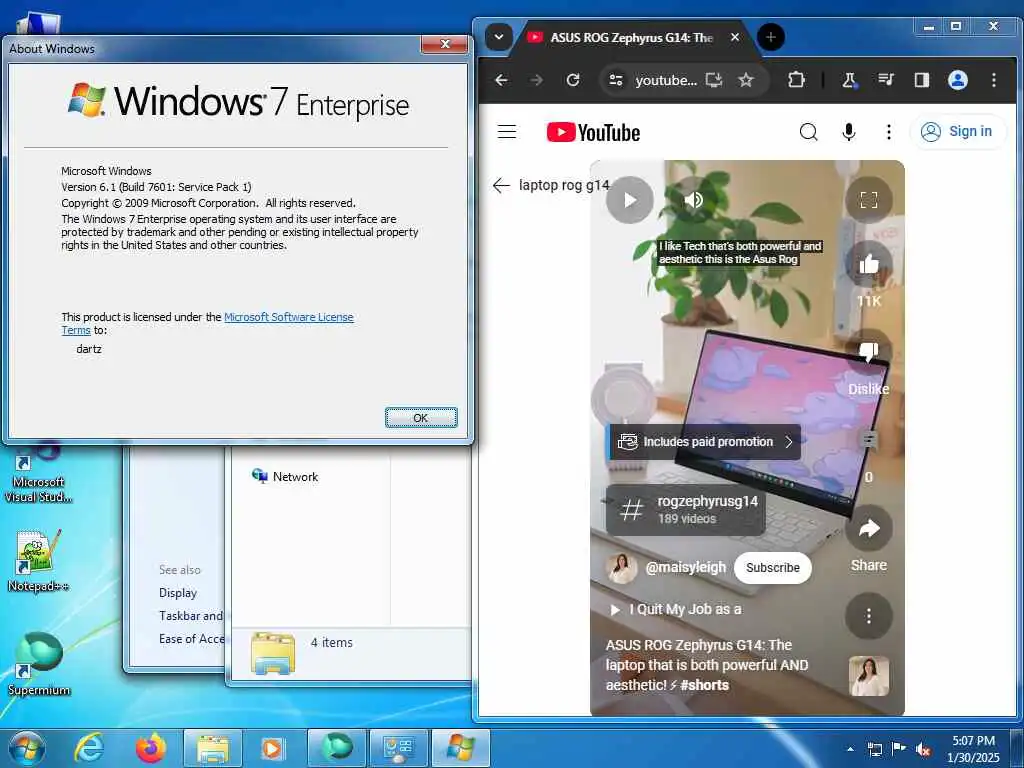Viewport: 1024px width, 768px height.
Task: Close the About Windows dialog
Action: (445, 44)
